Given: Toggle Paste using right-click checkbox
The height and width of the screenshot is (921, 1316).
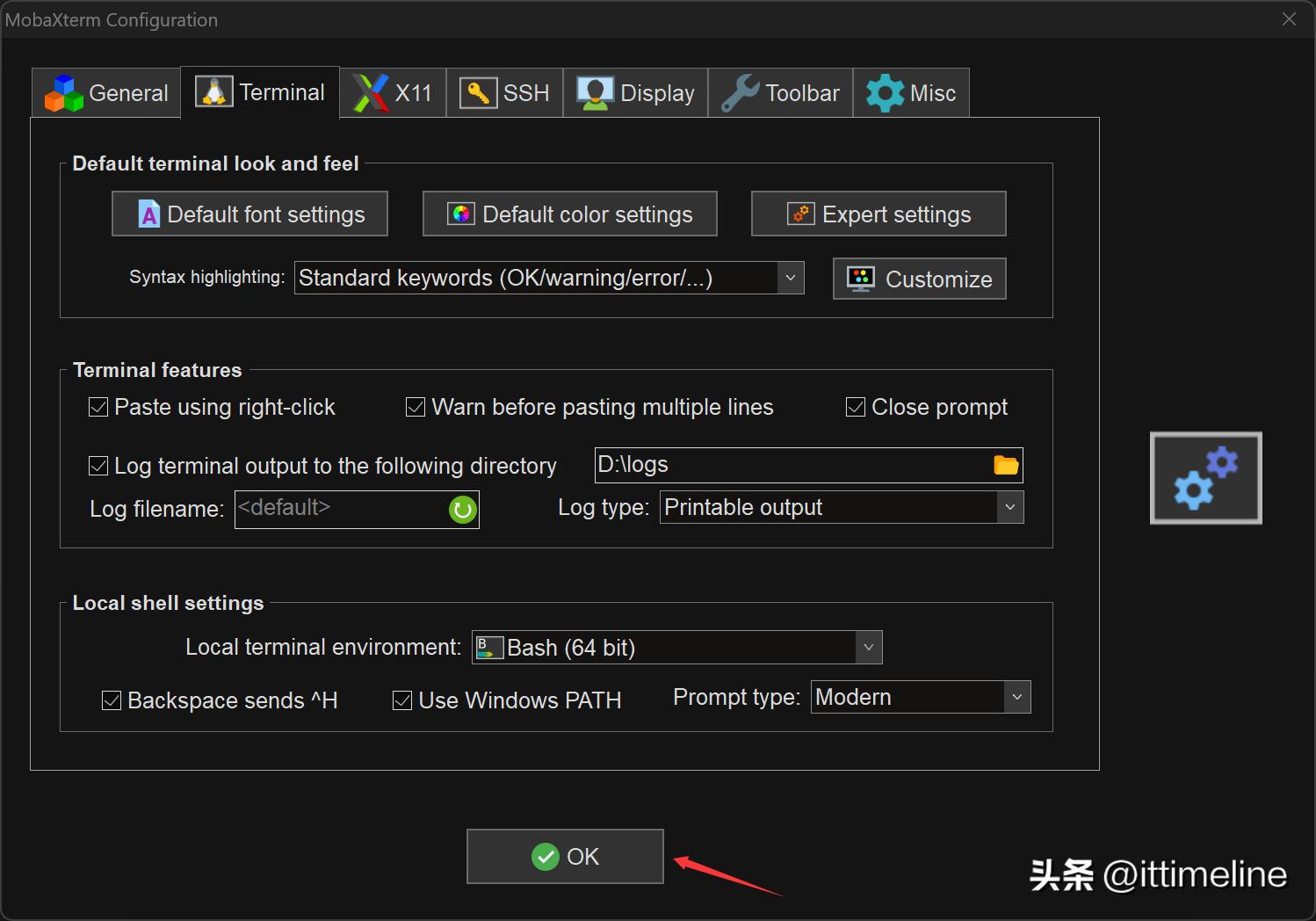Looking at the screenshot, I should point(99,408).
